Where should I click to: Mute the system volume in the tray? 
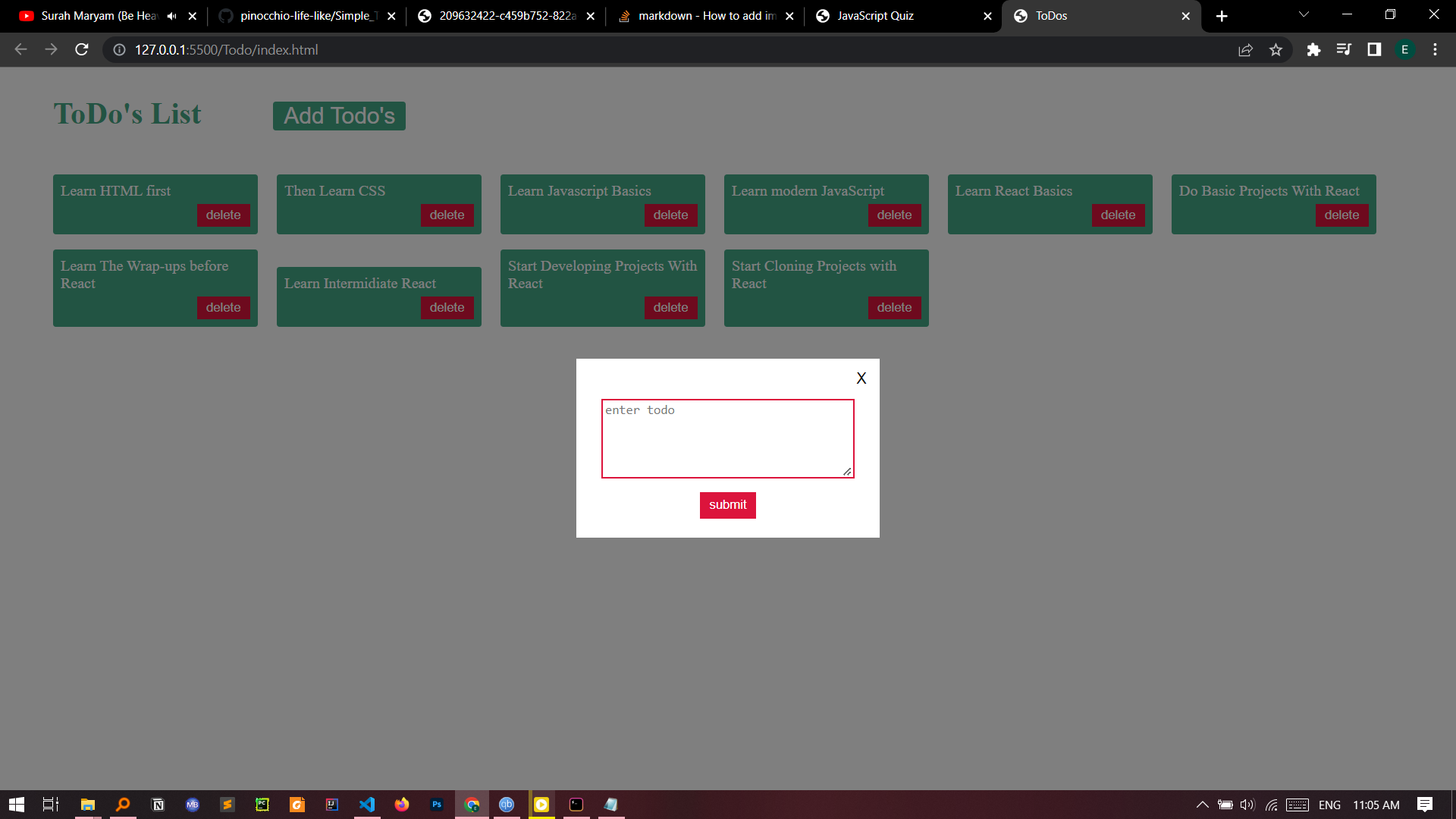pyautogui.click(x=1246, y=805)
